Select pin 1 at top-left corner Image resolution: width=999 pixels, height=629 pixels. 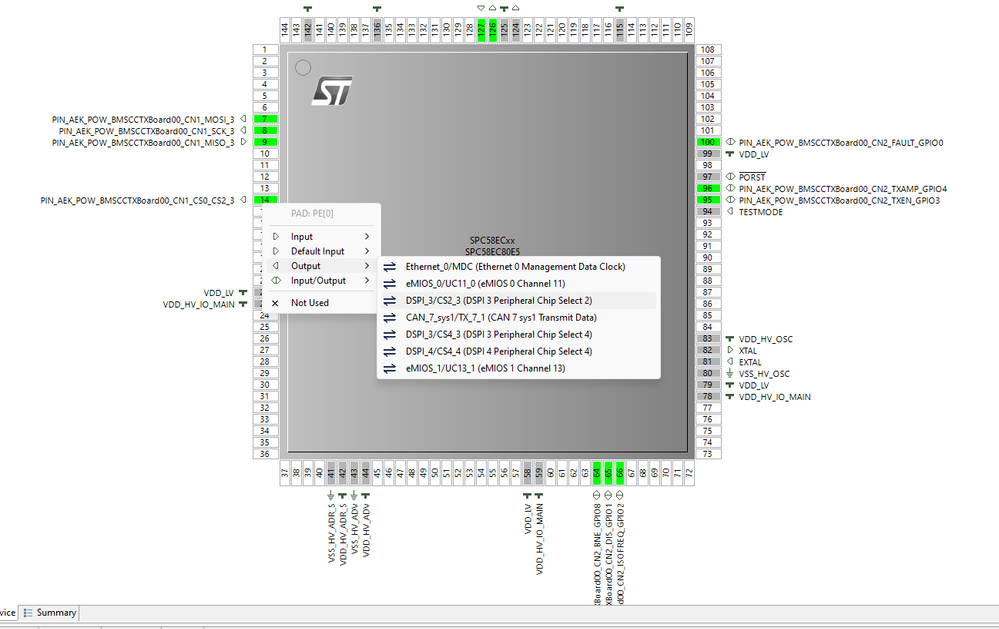(x=265, y=50)
